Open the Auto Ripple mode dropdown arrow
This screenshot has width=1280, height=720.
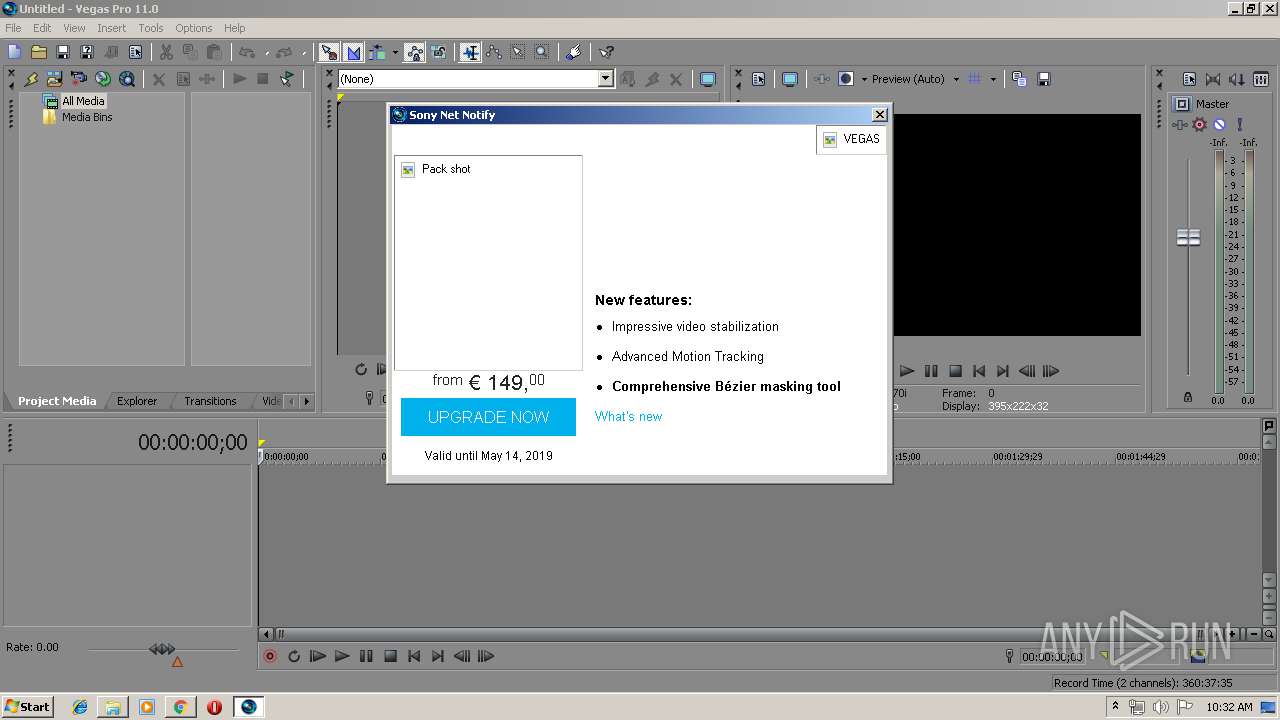(395, 52)
